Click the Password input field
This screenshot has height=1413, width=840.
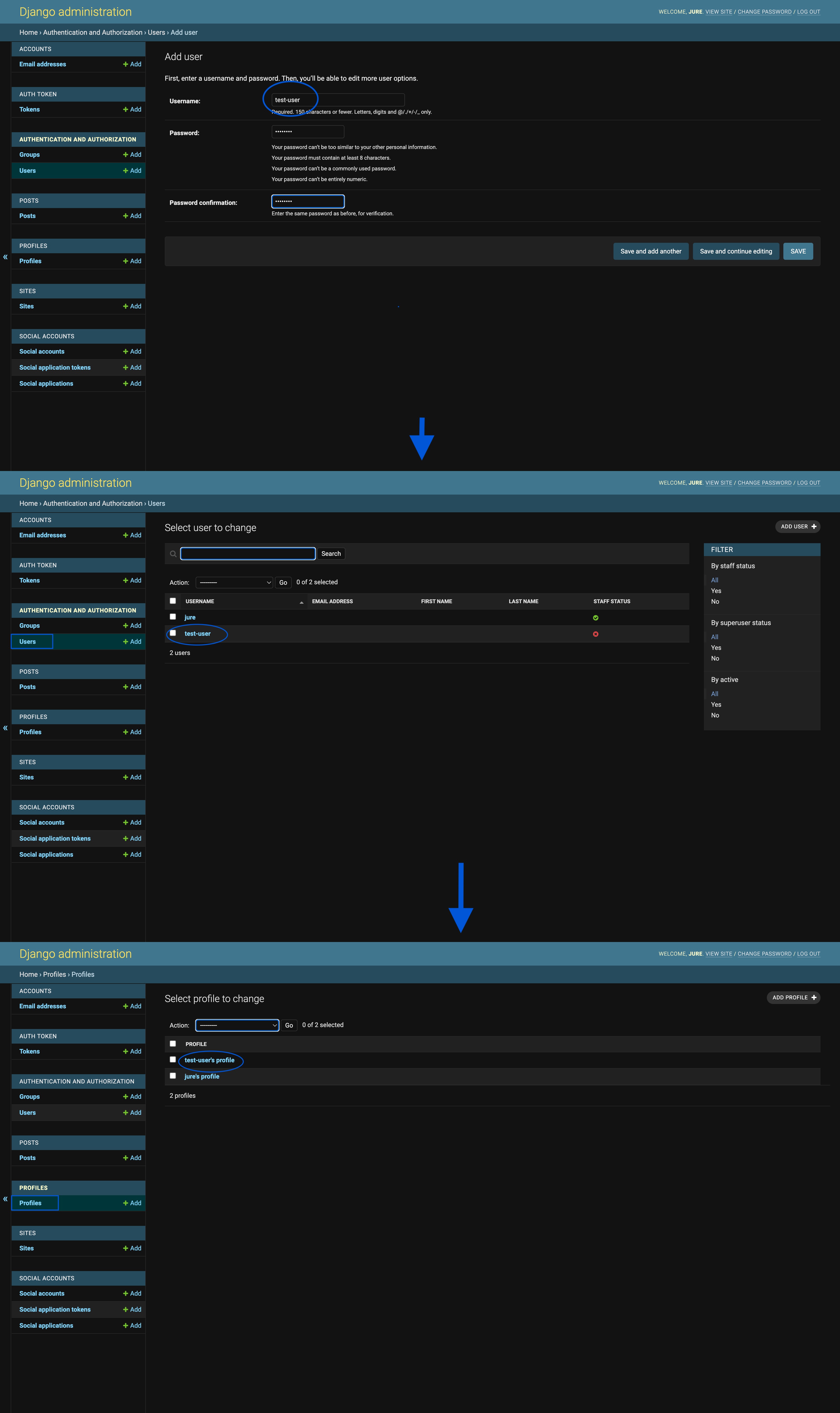pyautogui.click(x=308, y=132)
